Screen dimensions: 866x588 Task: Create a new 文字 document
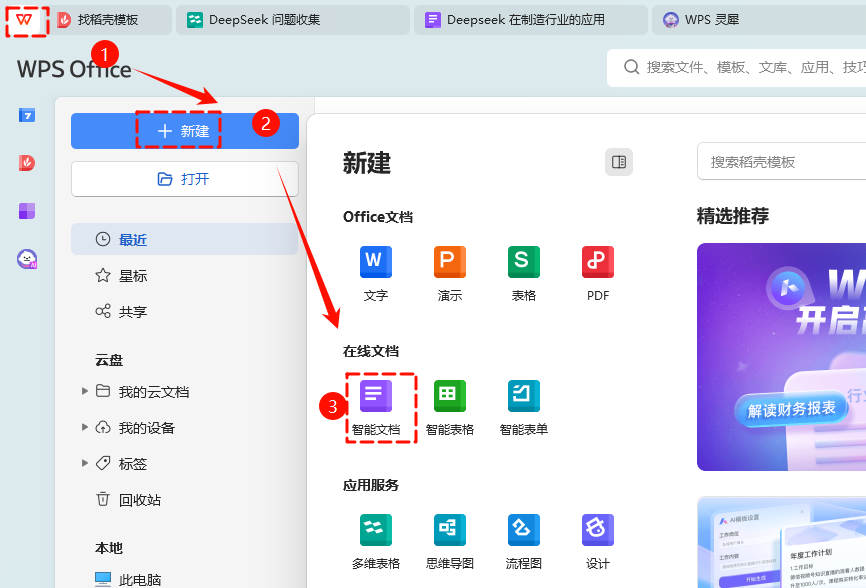coord(376,273)
